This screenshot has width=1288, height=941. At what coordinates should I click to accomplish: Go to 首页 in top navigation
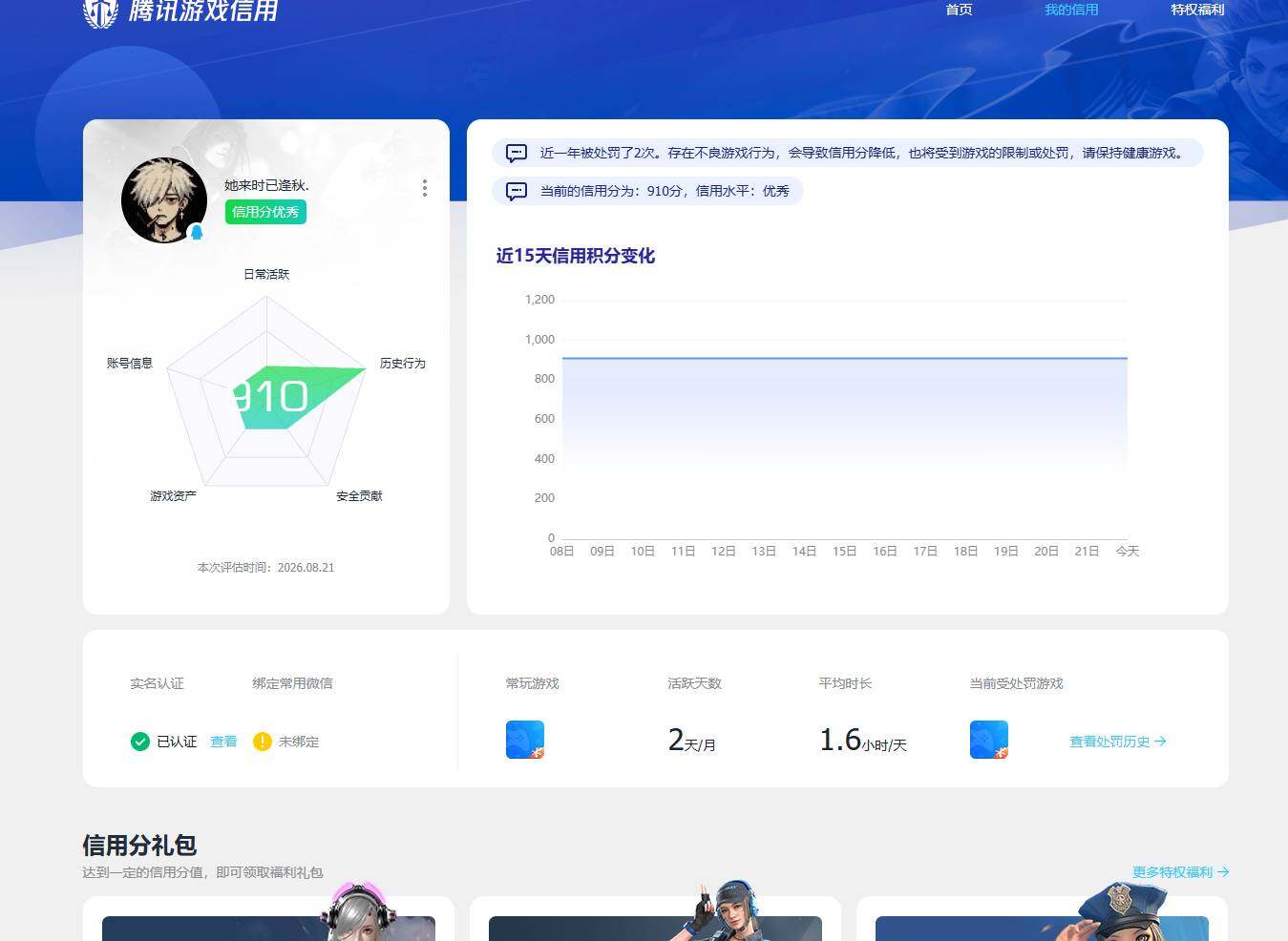pyautogui.click(x=959, y=10)
